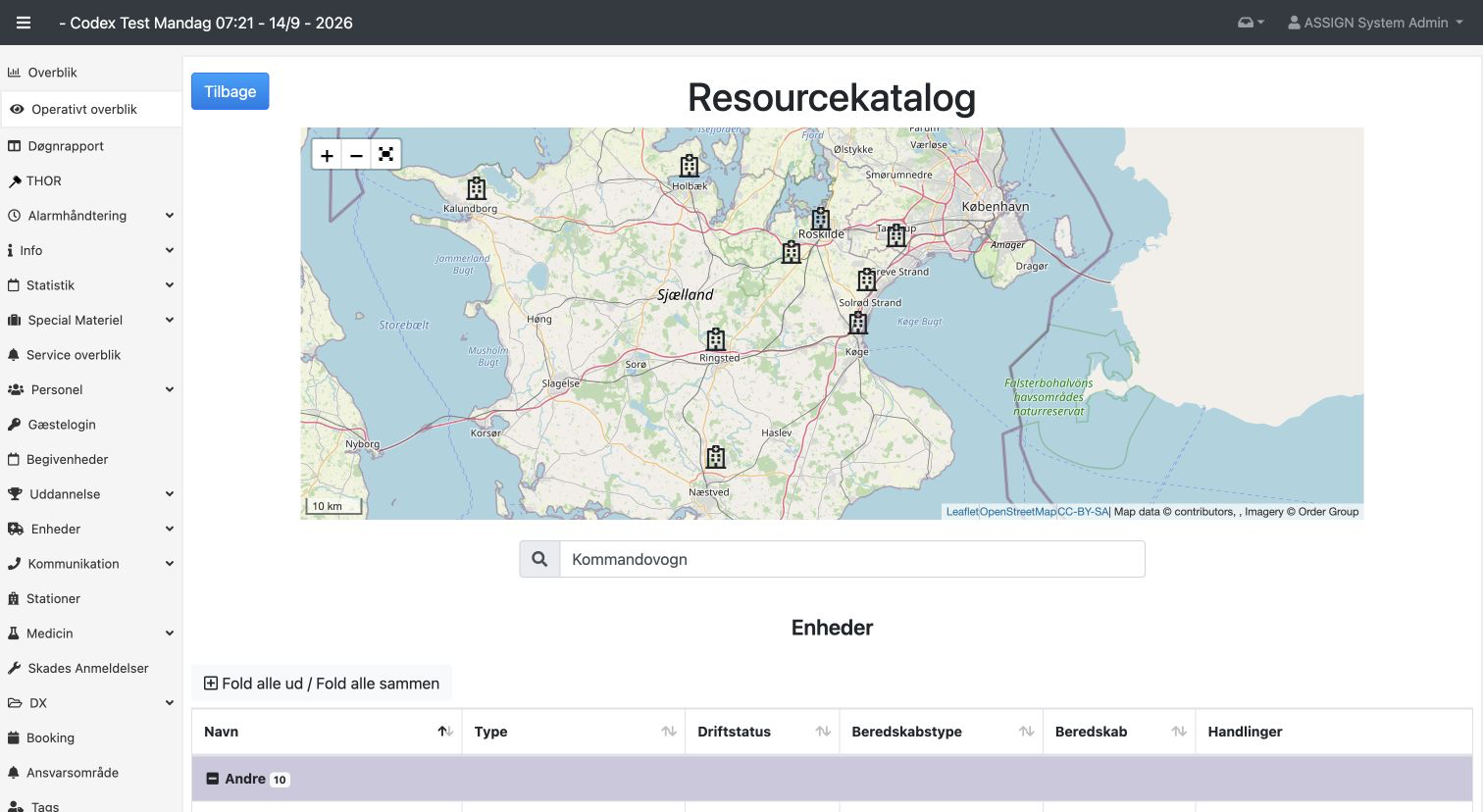Sort table by Beredskabstype column
This screenshot has width=1483, height=812.
click(942, 732)
